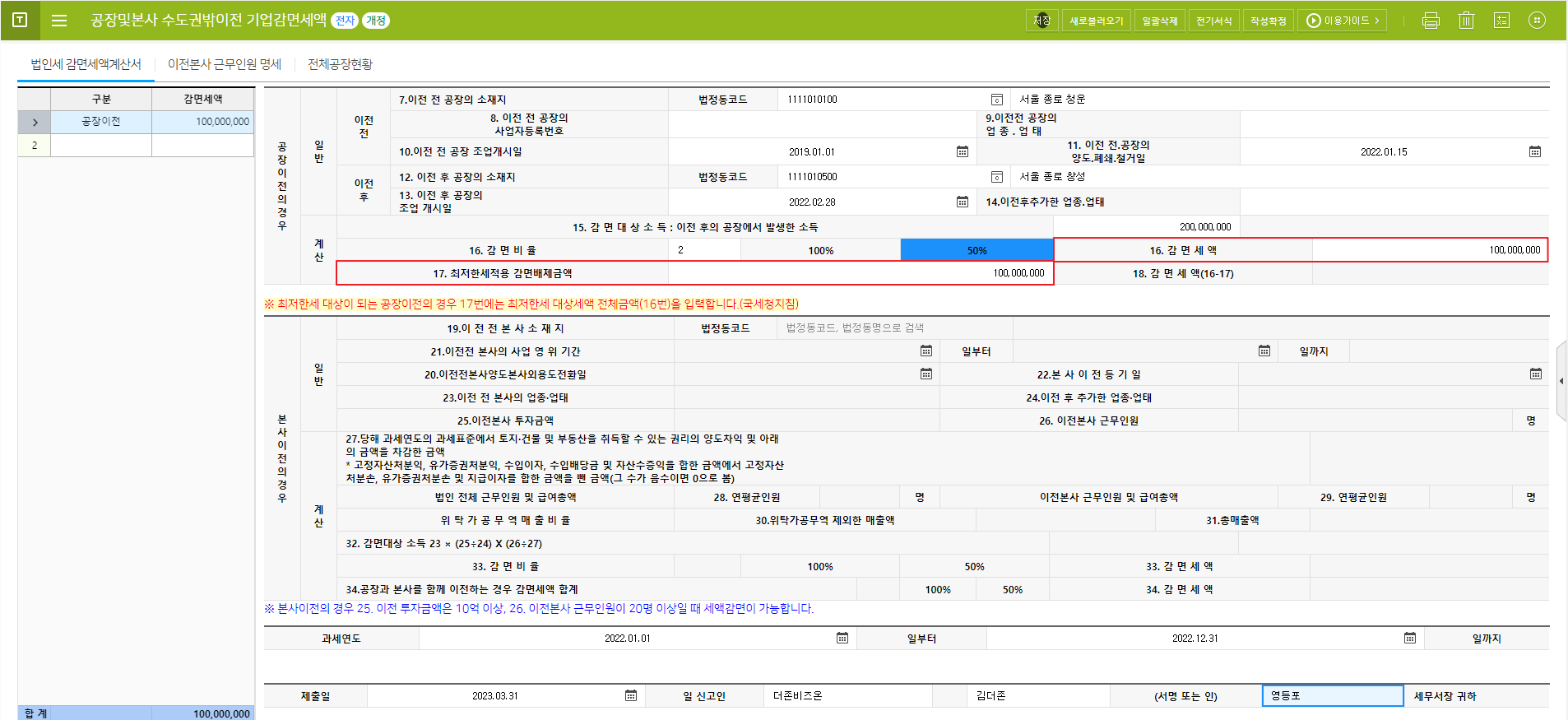The width and height of the screenshot is (1568, 720).
Task: Select 공장이전 cell in 구분 column
Action: pyautogui.click(x=101, y=122)
